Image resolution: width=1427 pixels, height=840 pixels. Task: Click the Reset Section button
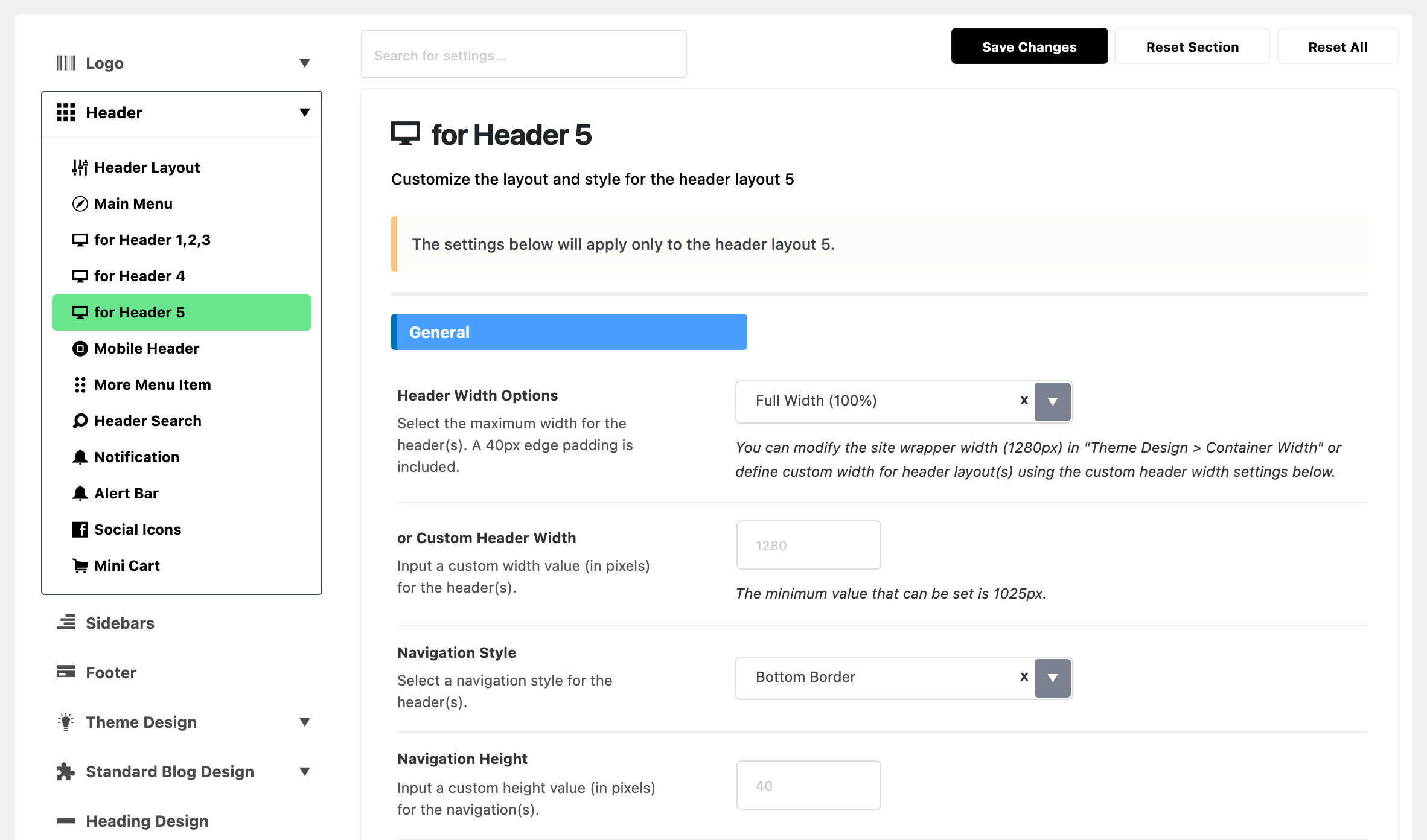pos(1192,46)
